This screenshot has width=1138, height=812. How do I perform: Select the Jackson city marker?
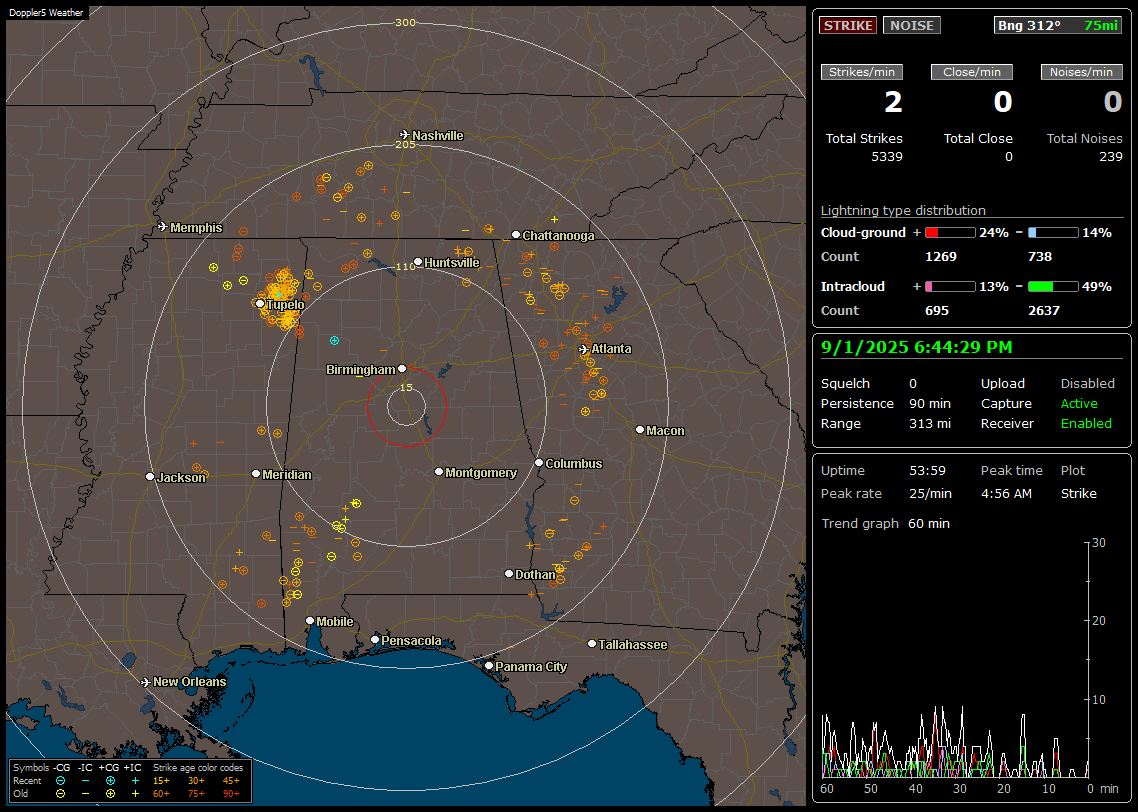(x=150, y=477)
